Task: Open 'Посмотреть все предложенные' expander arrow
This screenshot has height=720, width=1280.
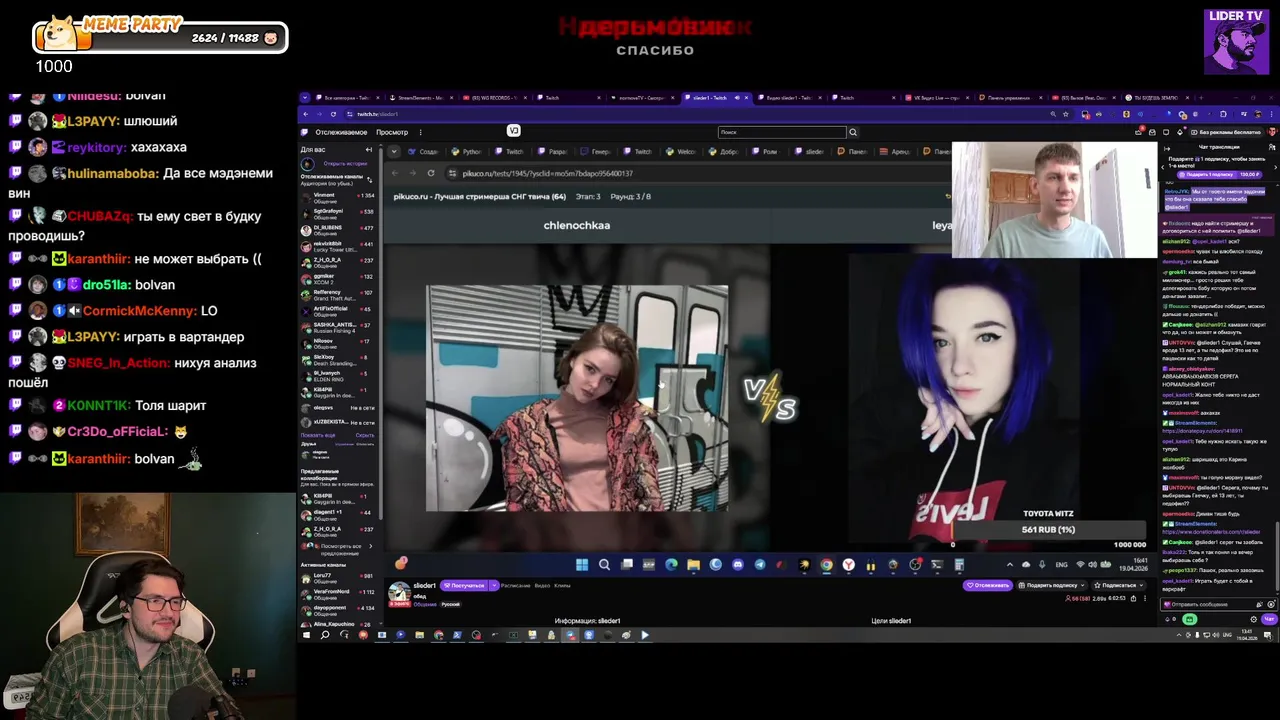Action: pos(371,546)
